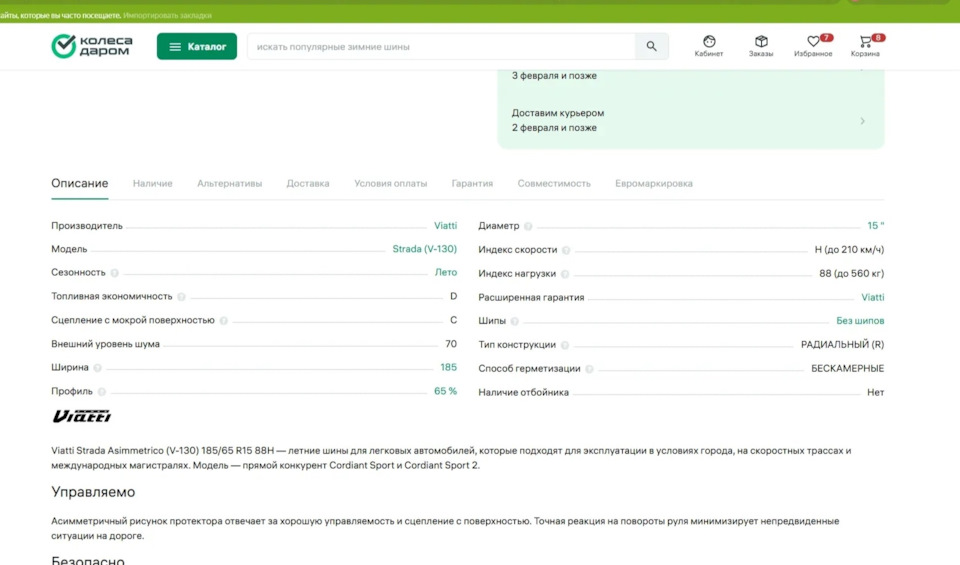Click the Доставим курьером delivery text
Screen dimensions: 960x565
click(558, 113)
